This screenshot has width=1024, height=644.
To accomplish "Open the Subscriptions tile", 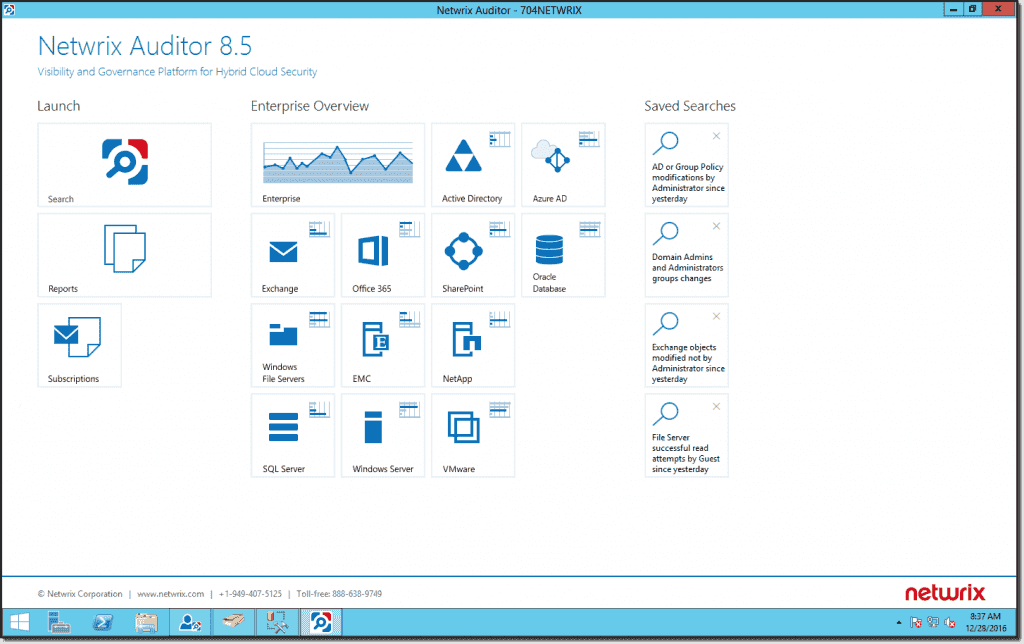I will tap(79, 345).
